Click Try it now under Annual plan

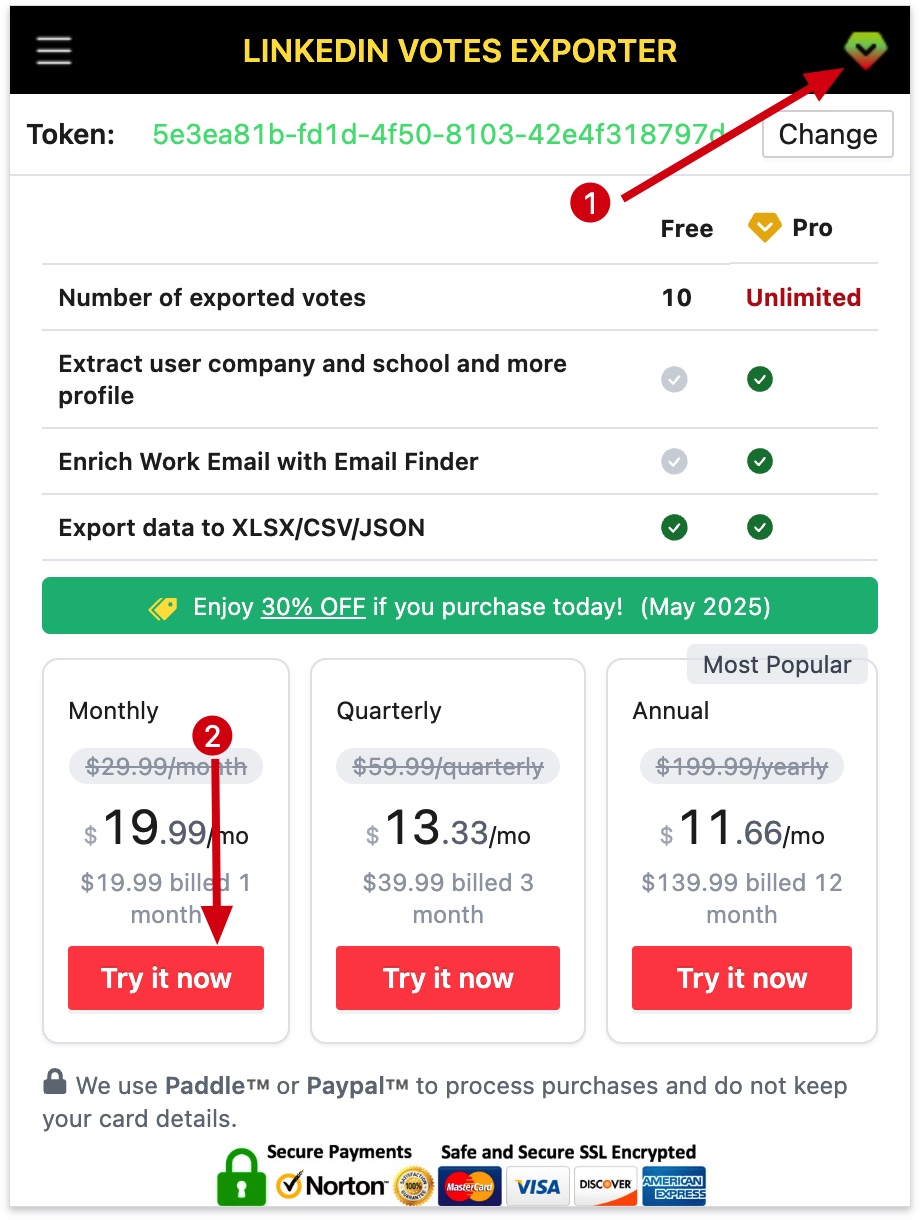(x=741, y=978)
